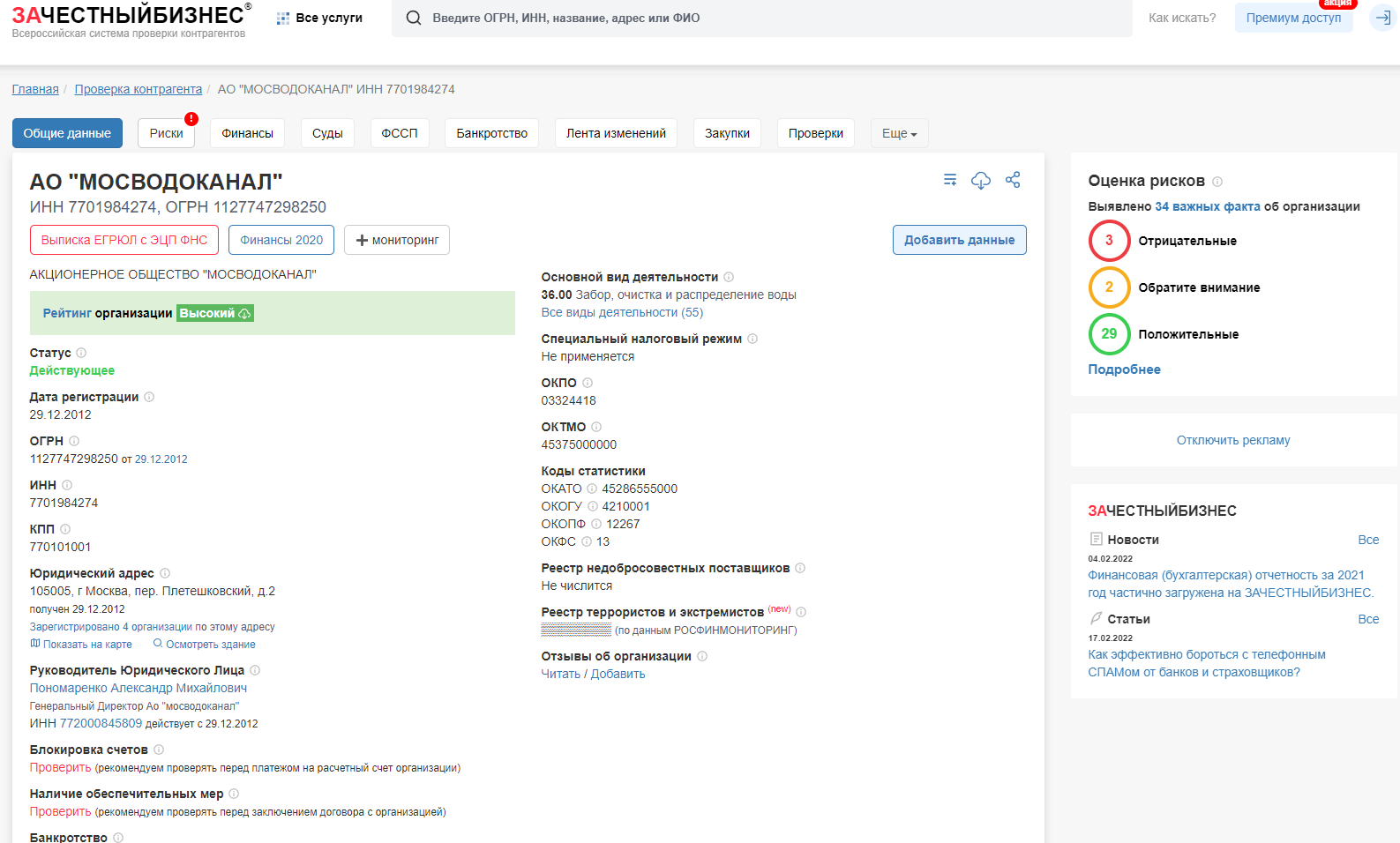
Task: Open info hint for Юридический адрес
Action: point(165,573)
